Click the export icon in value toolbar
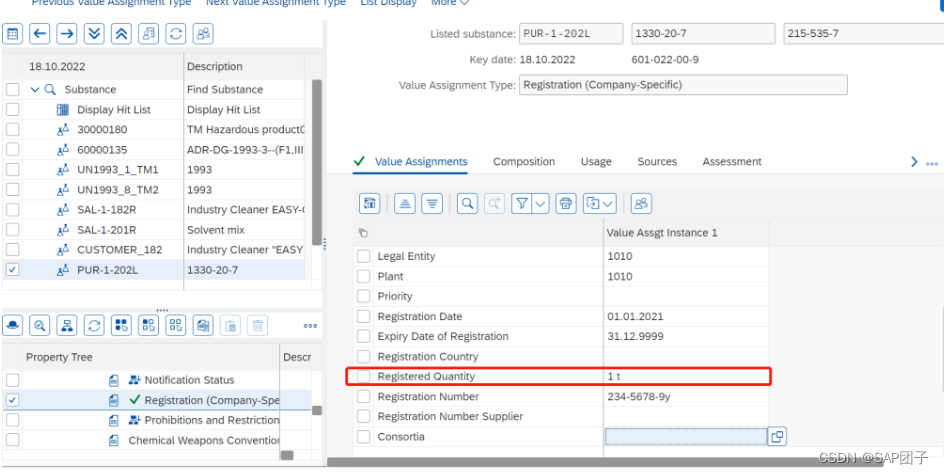 [x=594, y=204]
